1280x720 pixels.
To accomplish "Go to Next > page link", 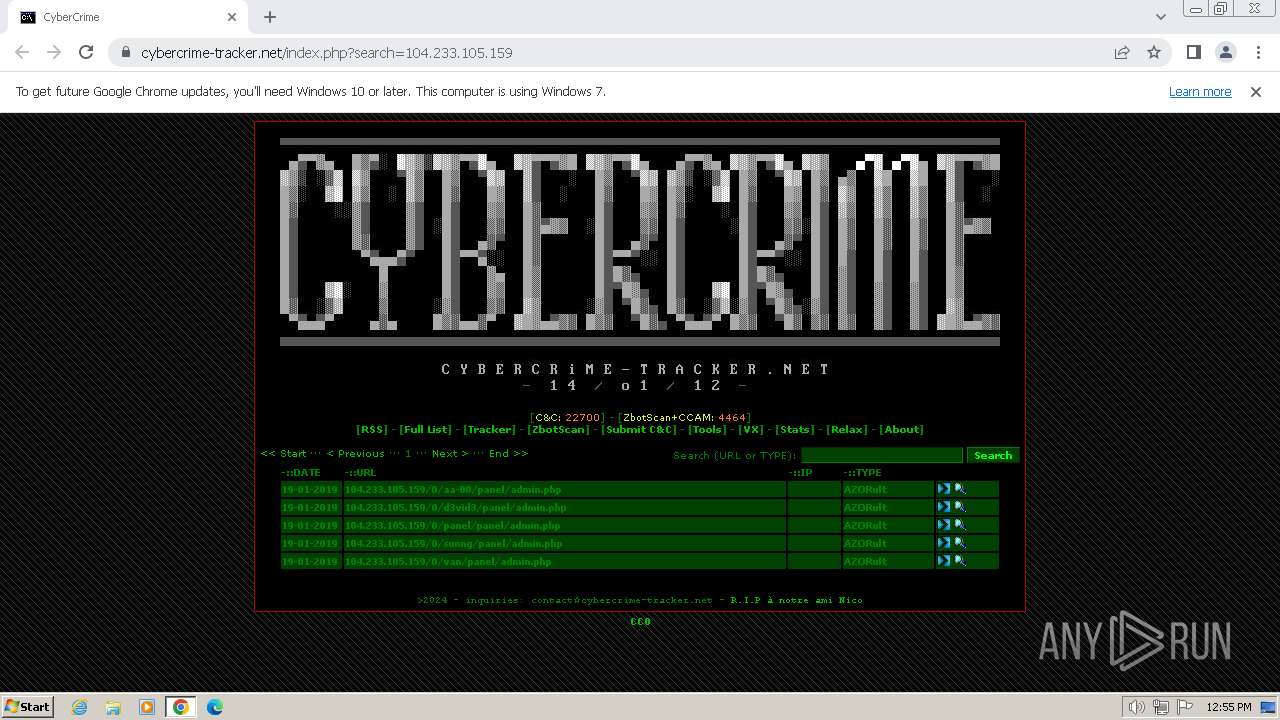I will point(450,453).
